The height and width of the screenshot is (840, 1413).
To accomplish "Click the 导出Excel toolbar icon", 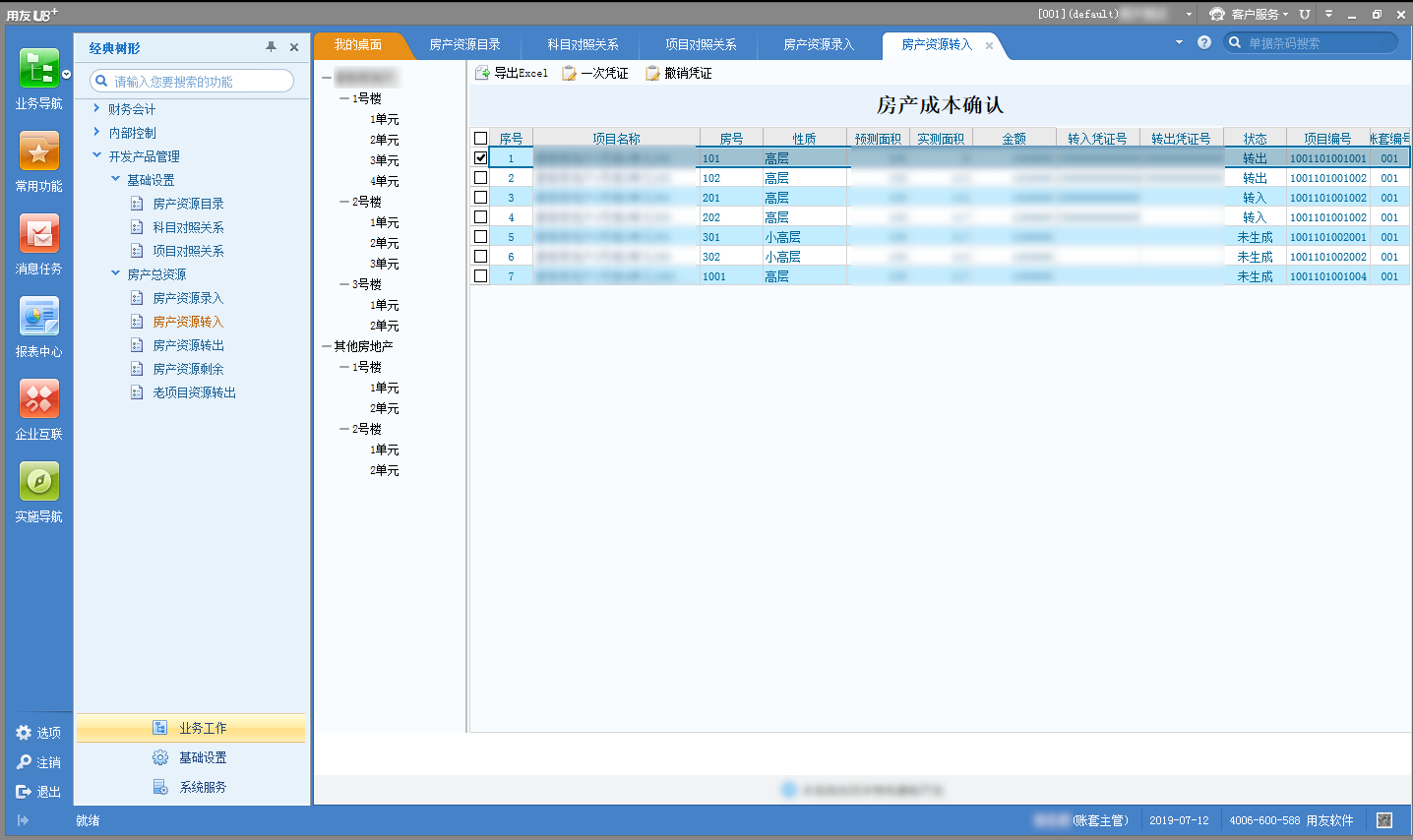I will 483,73.
